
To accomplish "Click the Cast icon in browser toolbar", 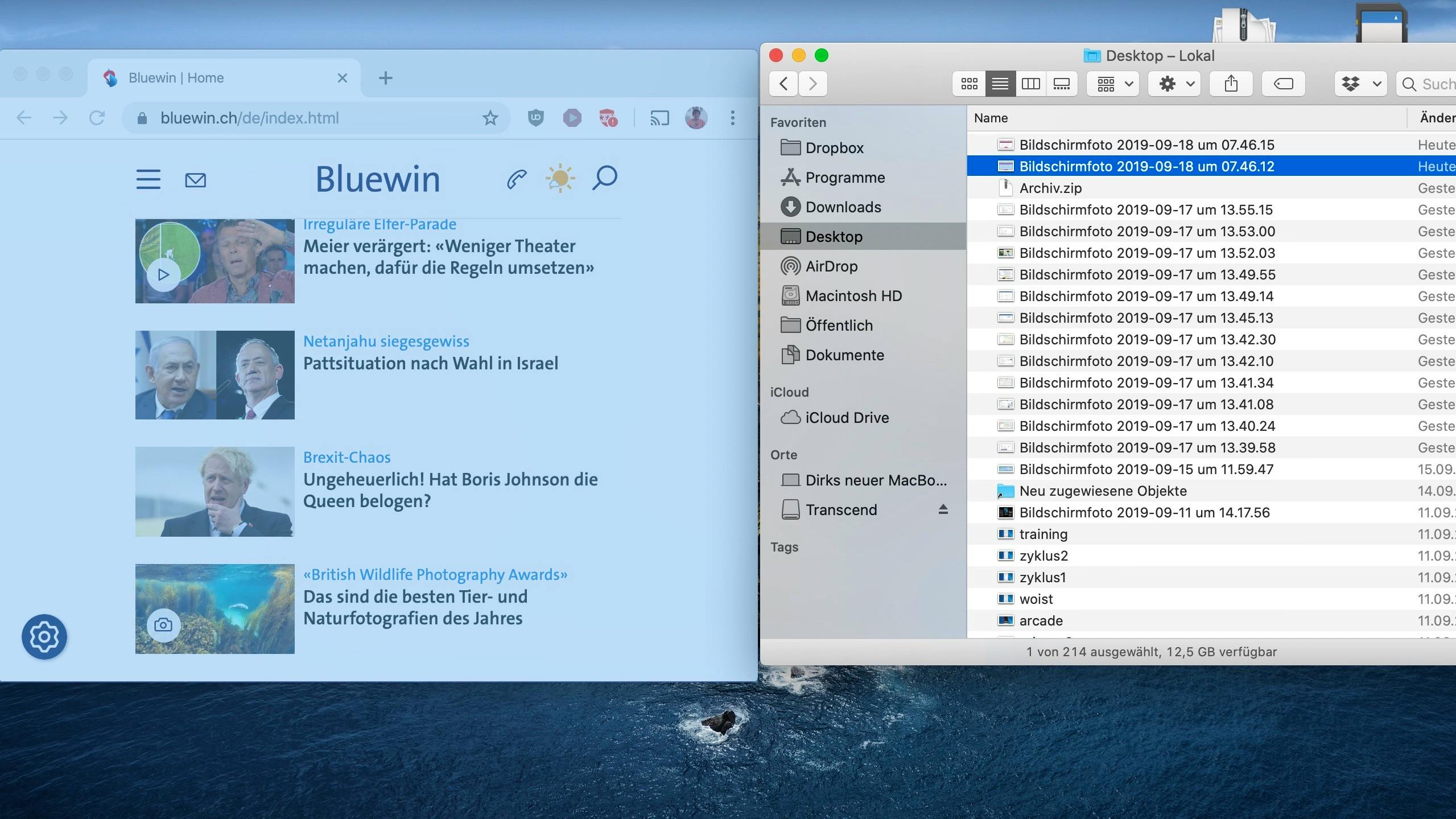I will (x=659, y=118).
